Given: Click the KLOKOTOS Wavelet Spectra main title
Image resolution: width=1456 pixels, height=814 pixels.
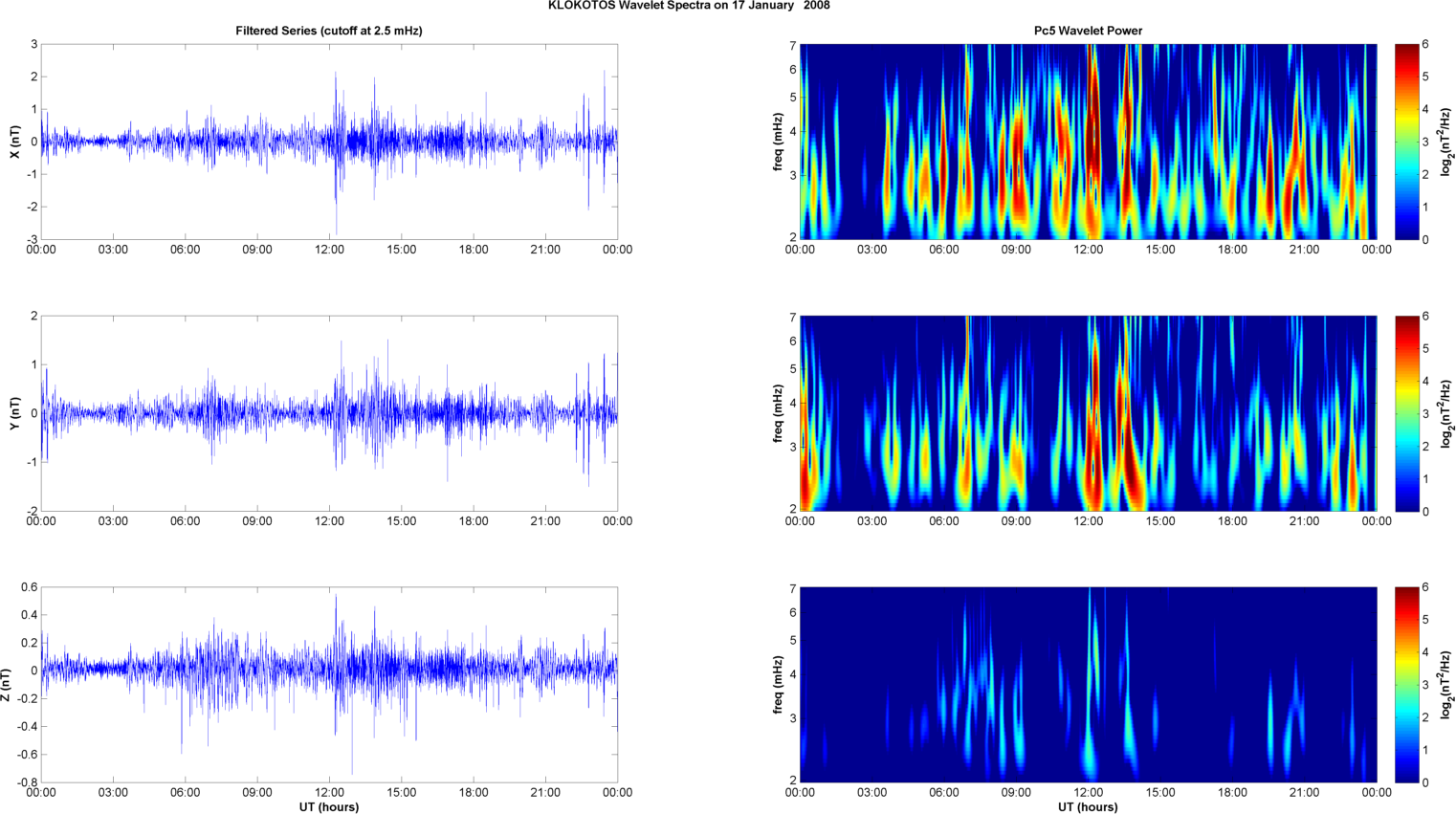Looking at the screenshot, I should coord(689,6).
